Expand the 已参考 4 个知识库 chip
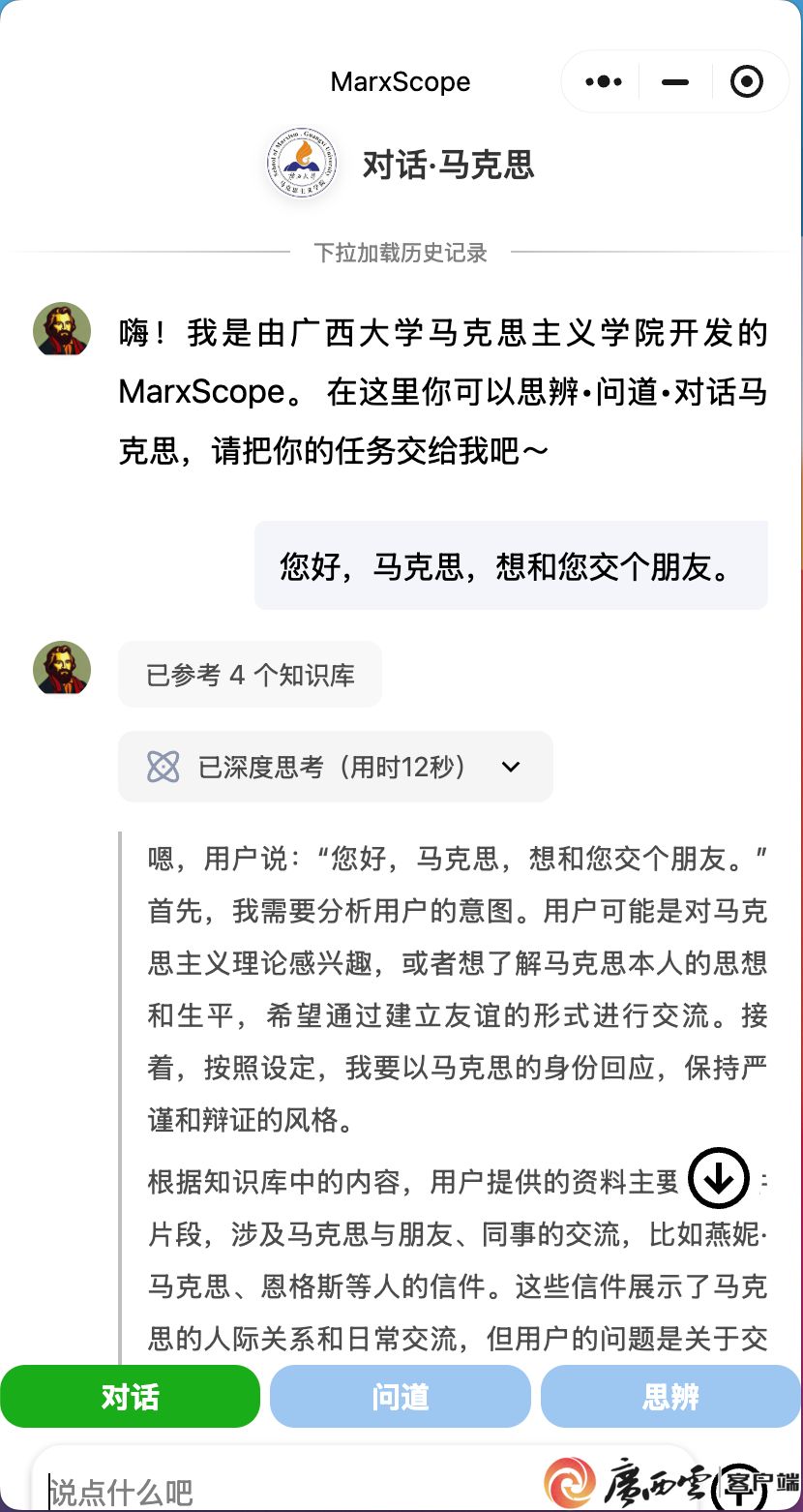The width and height of the screenshot is (803, 1512). pos(250,674)
